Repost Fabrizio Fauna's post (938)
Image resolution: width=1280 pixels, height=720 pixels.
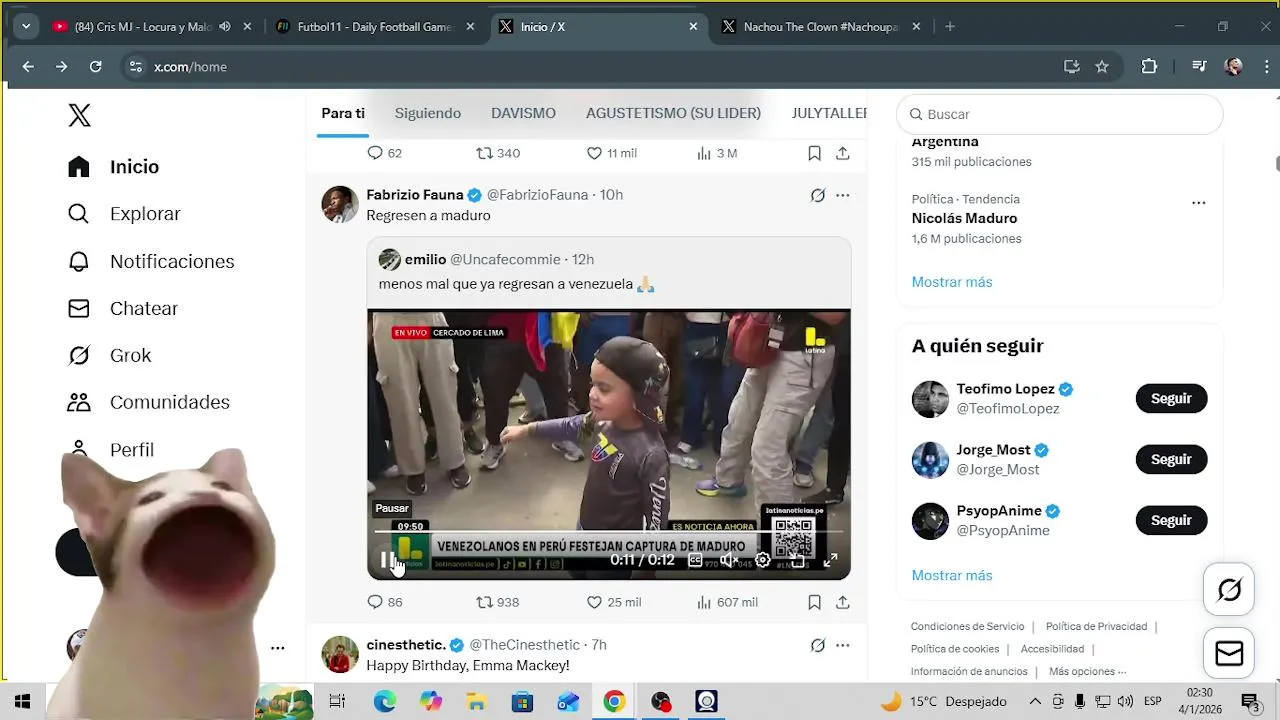(x=497, y=602)
